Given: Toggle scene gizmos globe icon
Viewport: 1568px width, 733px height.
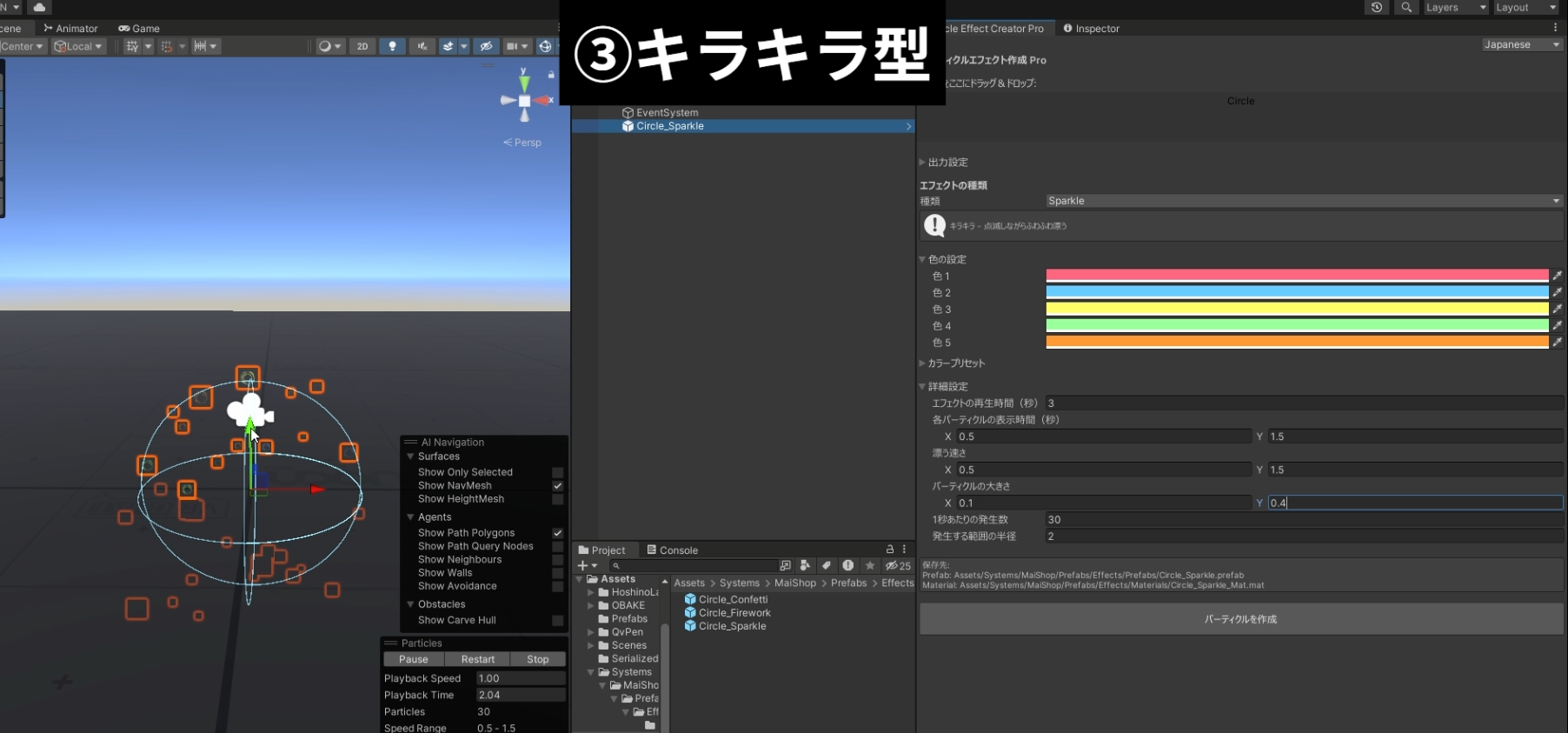Looking at the screenshot, I should (x=545, y=46).
